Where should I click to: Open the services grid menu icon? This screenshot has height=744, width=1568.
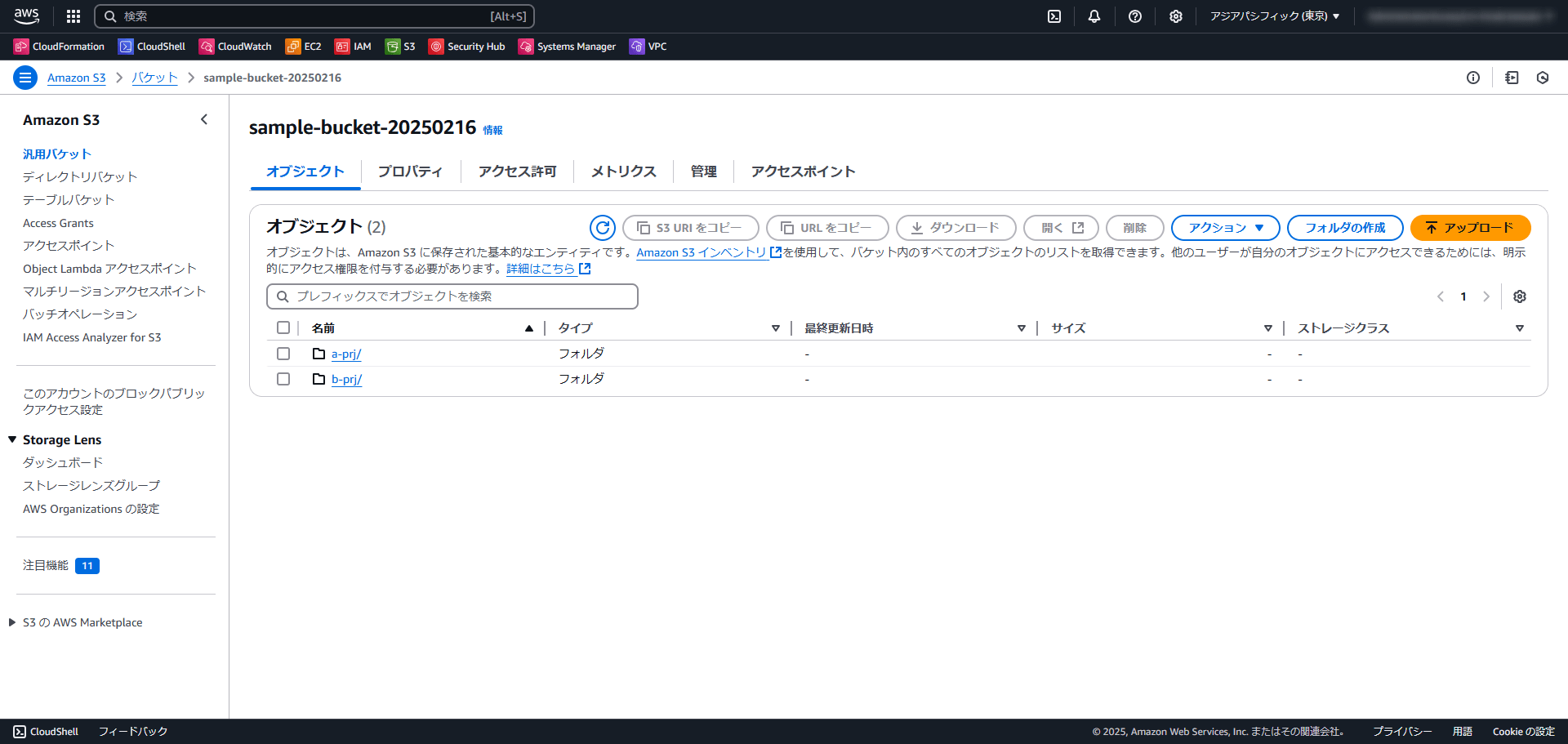[x=73, y=16]
